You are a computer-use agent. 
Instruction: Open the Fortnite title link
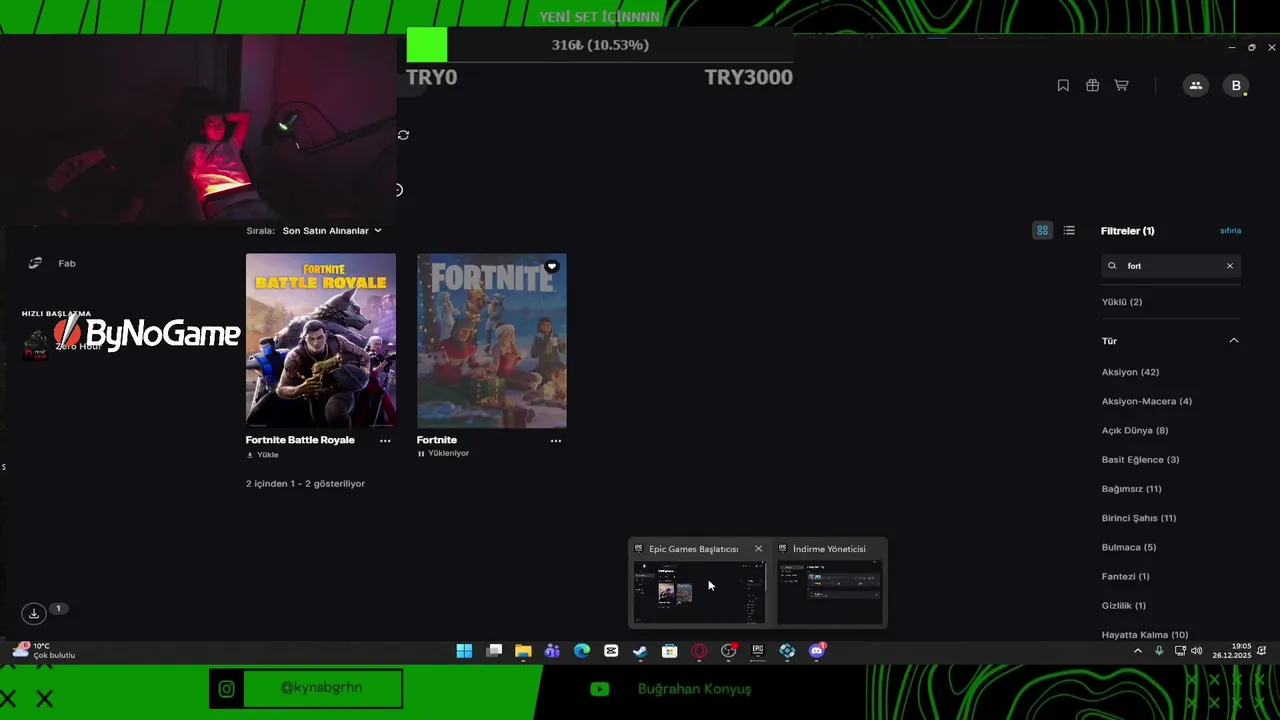pos(437,440)
